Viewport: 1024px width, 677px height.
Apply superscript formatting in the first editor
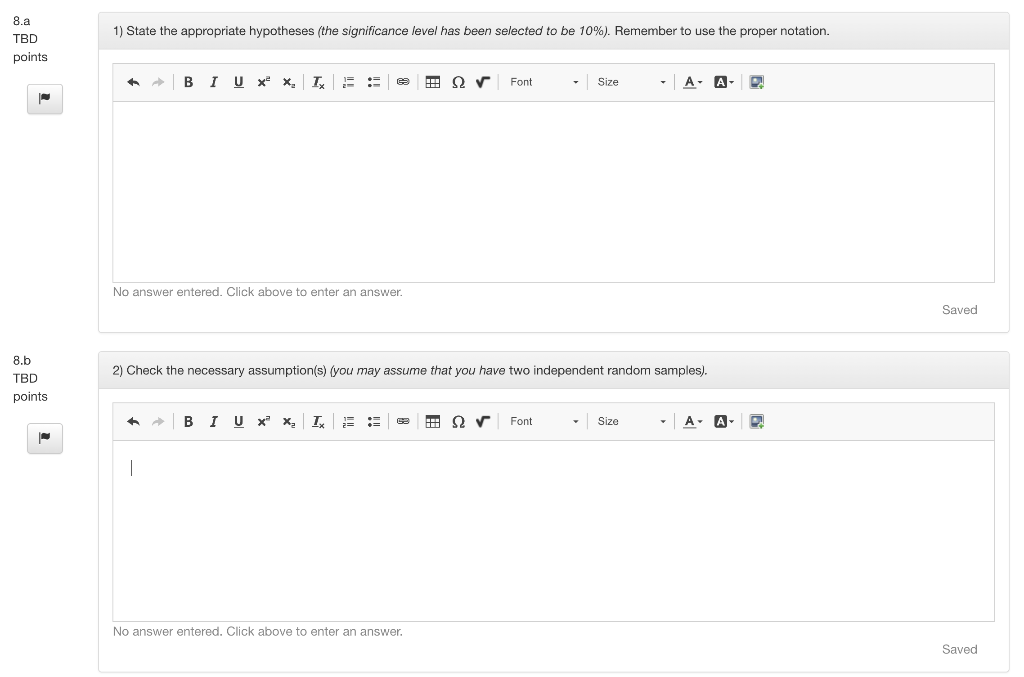(x=263, y=82)
